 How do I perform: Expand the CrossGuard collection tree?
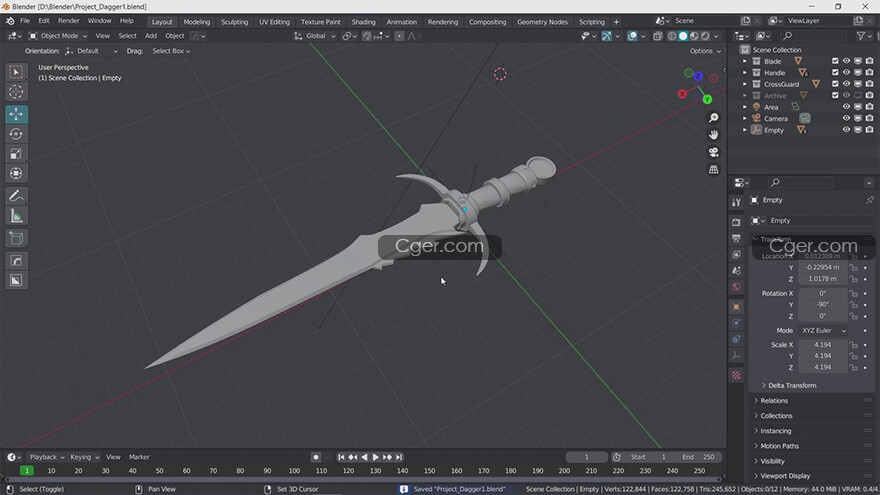[x=745, y=84]
